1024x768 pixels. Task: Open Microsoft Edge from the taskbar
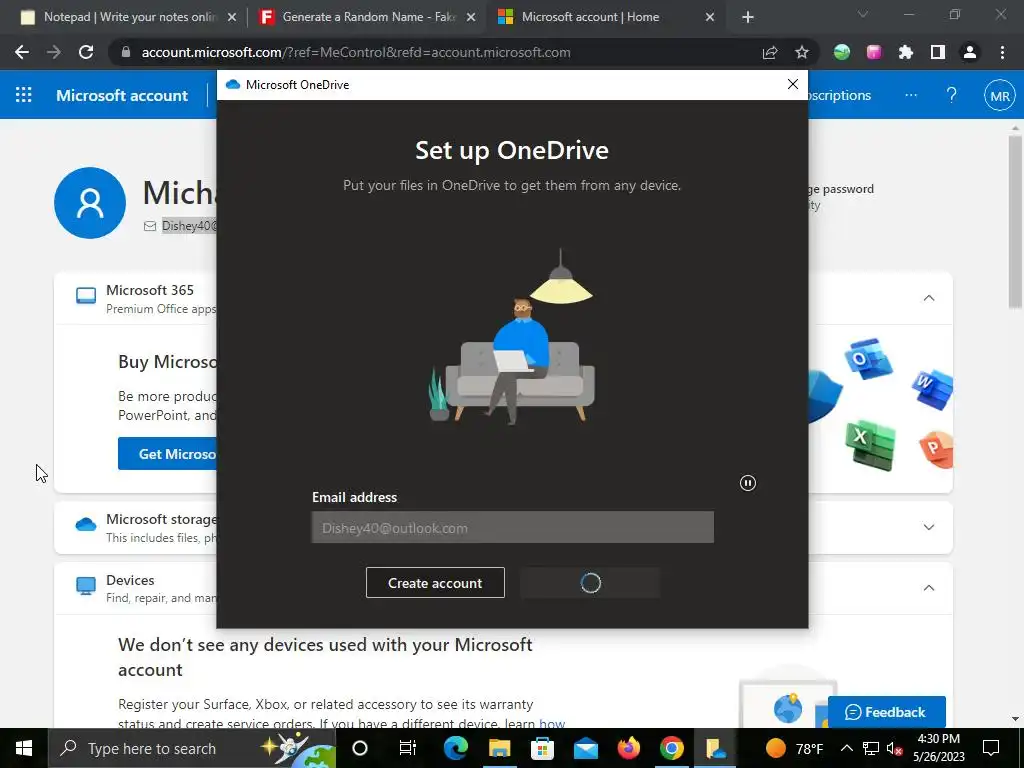pyautogui.click(x=456, y=748)
